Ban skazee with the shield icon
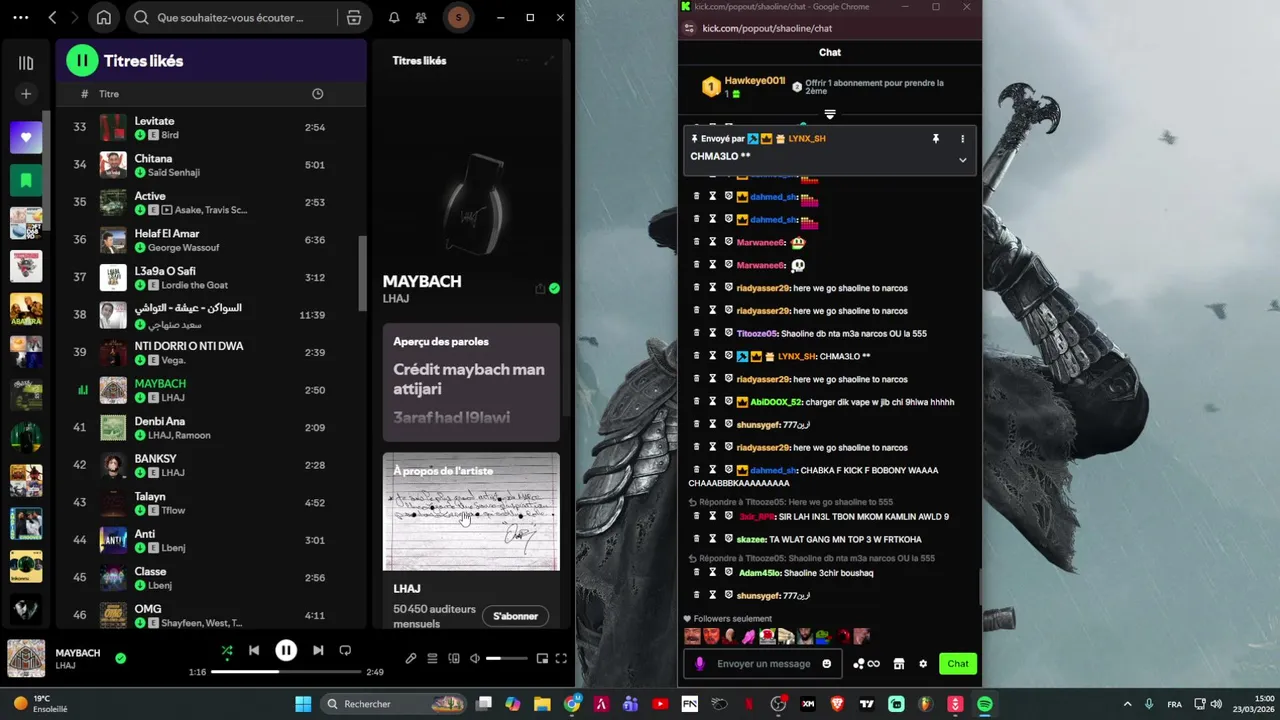Viewport: 1280px width, 720px height. pyautogui.click(x=729, y=539)
